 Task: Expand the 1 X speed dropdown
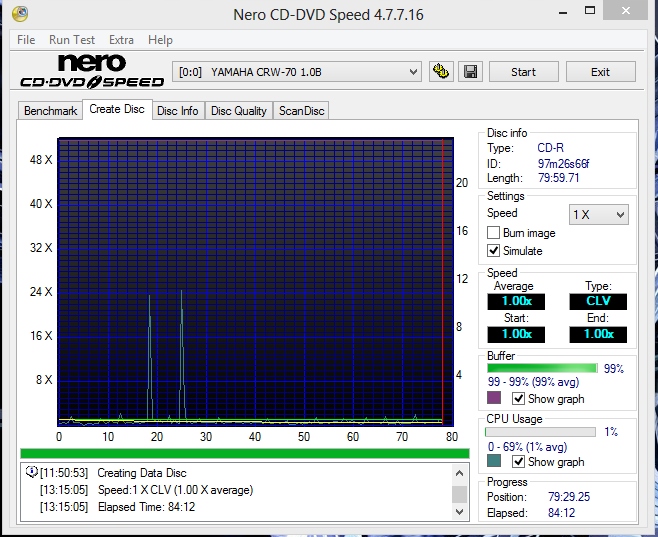tap(598, 215)
